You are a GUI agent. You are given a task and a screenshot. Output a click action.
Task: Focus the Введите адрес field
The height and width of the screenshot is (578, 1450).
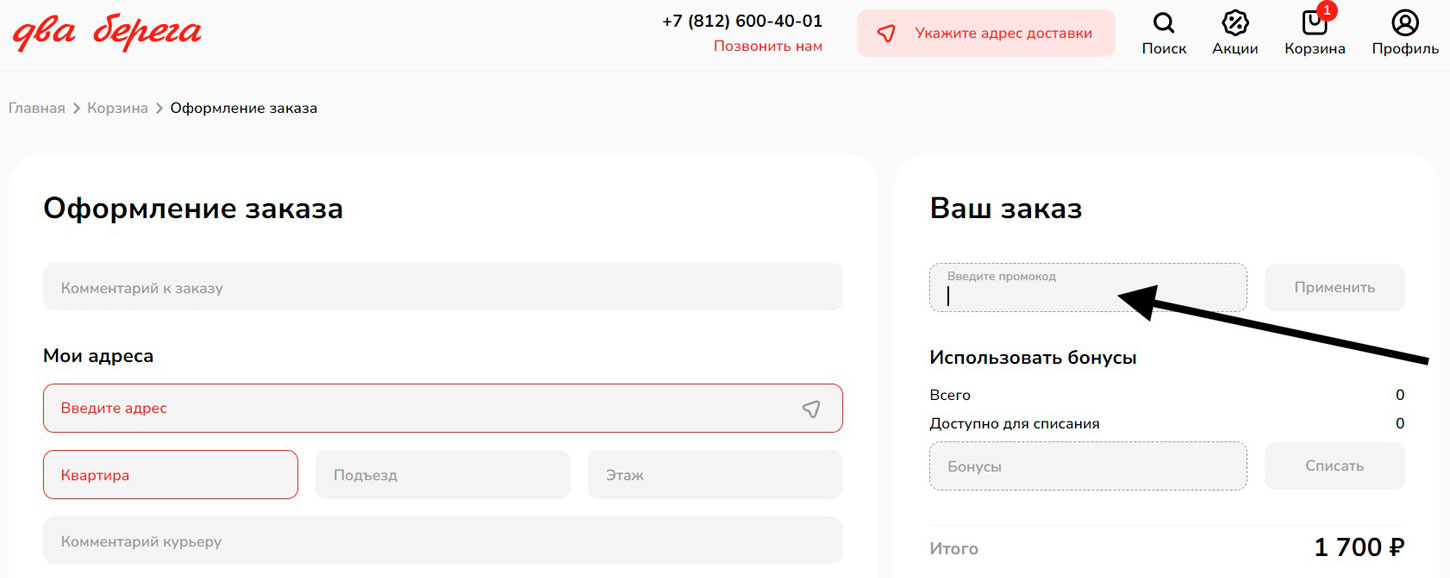click(443, 408)
